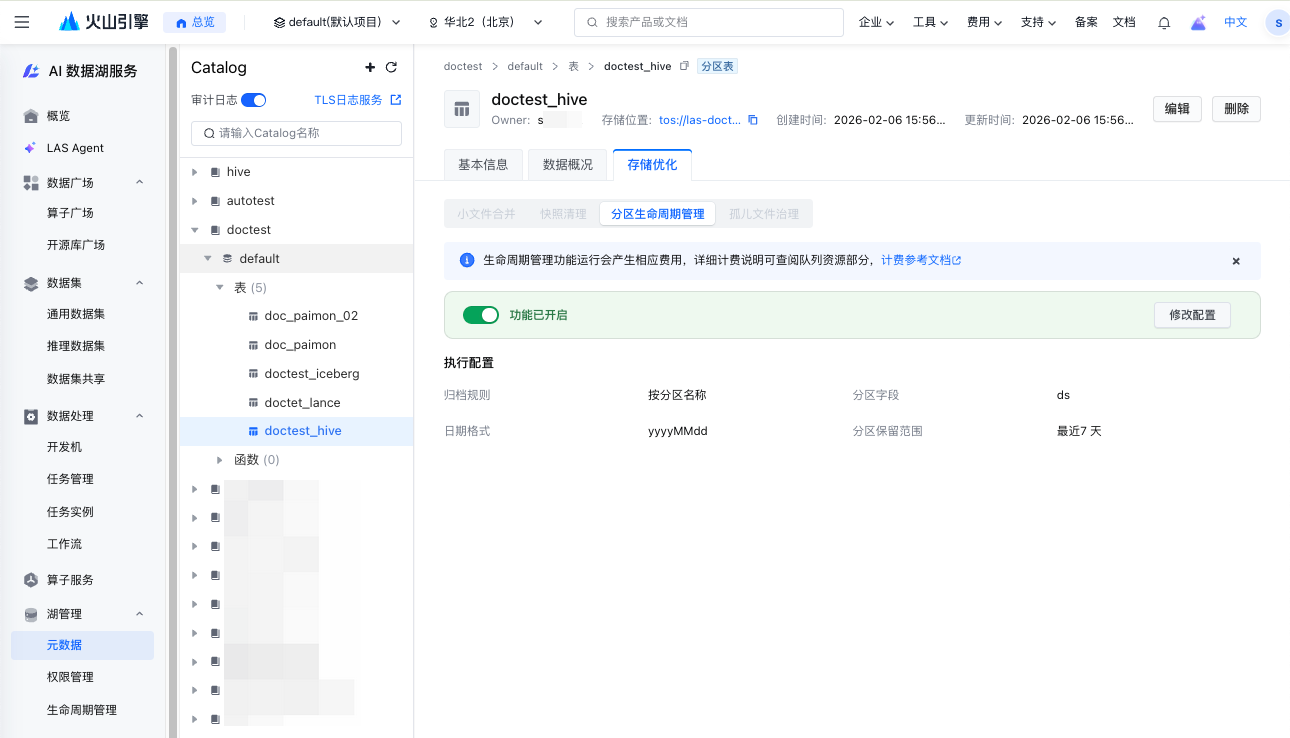Close the billing info banner
This screenshot has height=738, width=1290.
coord(1236,261)
